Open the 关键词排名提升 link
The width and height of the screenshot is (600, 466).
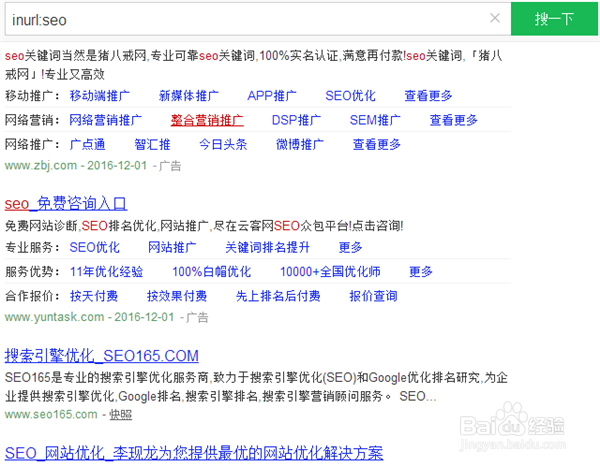tap(267, 248)
